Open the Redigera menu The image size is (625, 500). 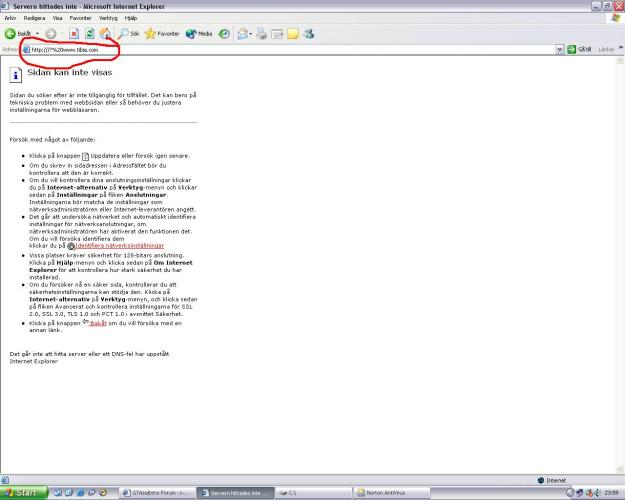coord(34,18)
